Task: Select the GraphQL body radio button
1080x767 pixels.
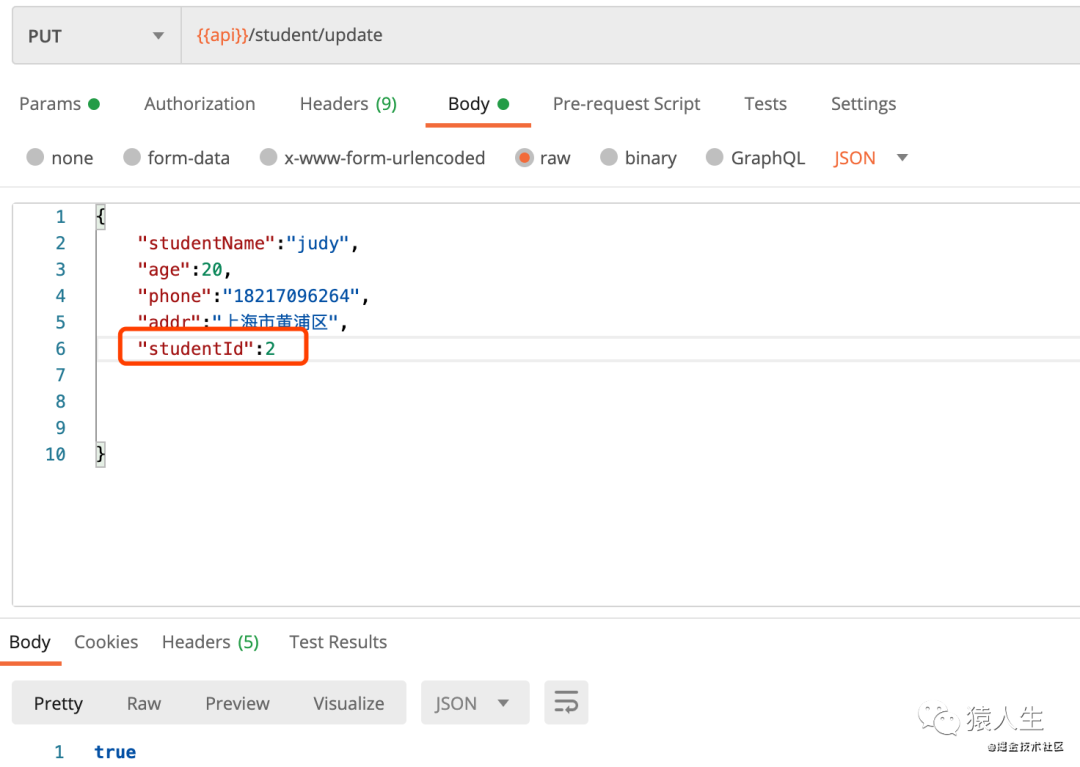Action: pyautogui.click(x=715, y=158)
